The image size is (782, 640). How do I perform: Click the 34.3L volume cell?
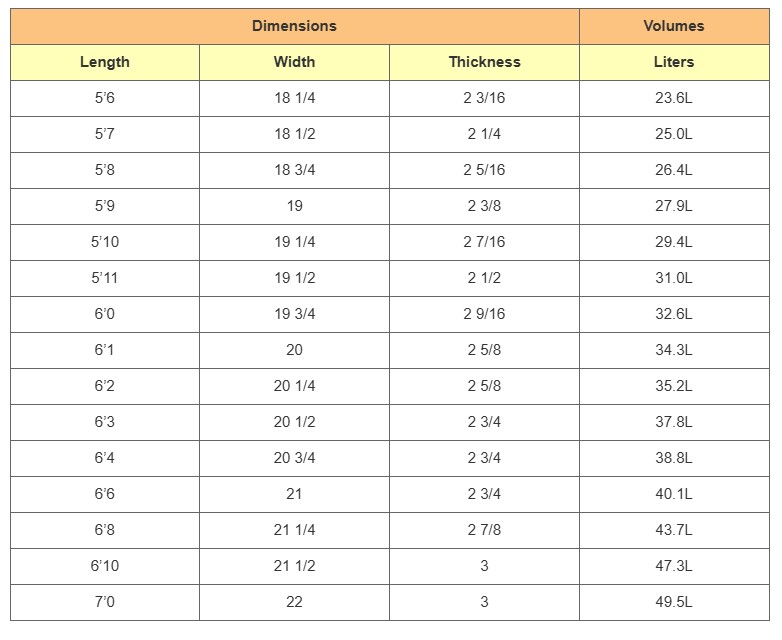[x=673, y=350]
